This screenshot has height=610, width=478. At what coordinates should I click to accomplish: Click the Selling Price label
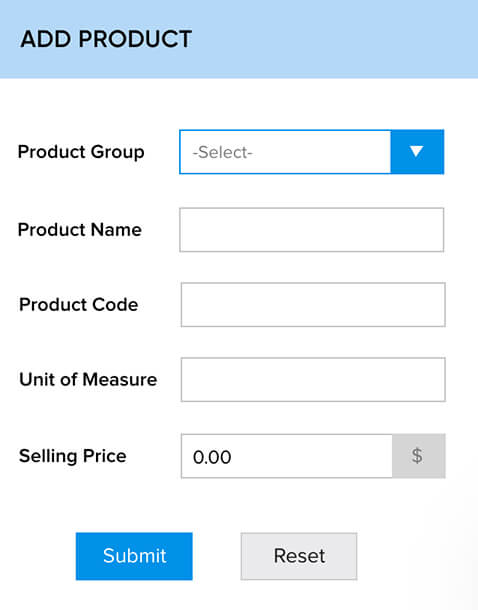(73, 456)
